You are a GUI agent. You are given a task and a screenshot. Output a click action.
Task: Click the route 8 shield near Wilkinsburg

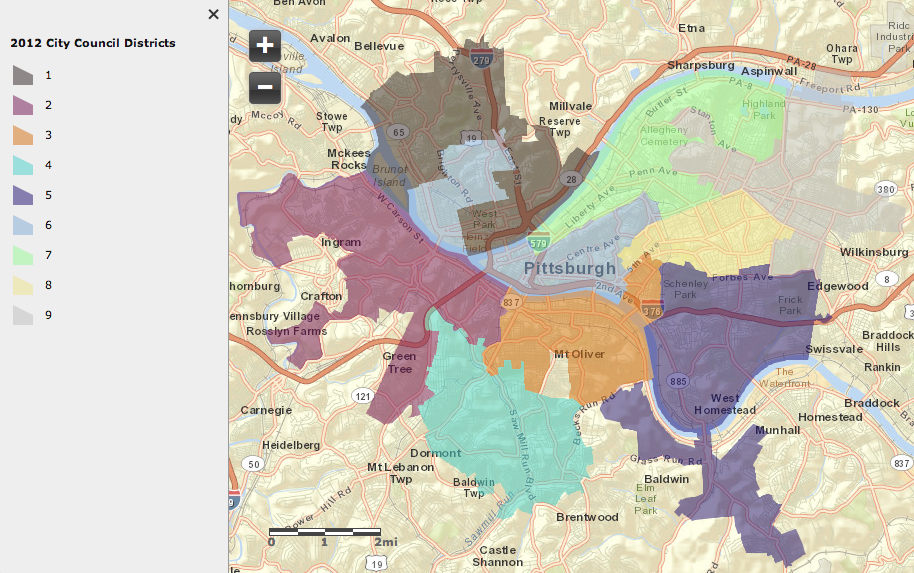click(887, 279)
